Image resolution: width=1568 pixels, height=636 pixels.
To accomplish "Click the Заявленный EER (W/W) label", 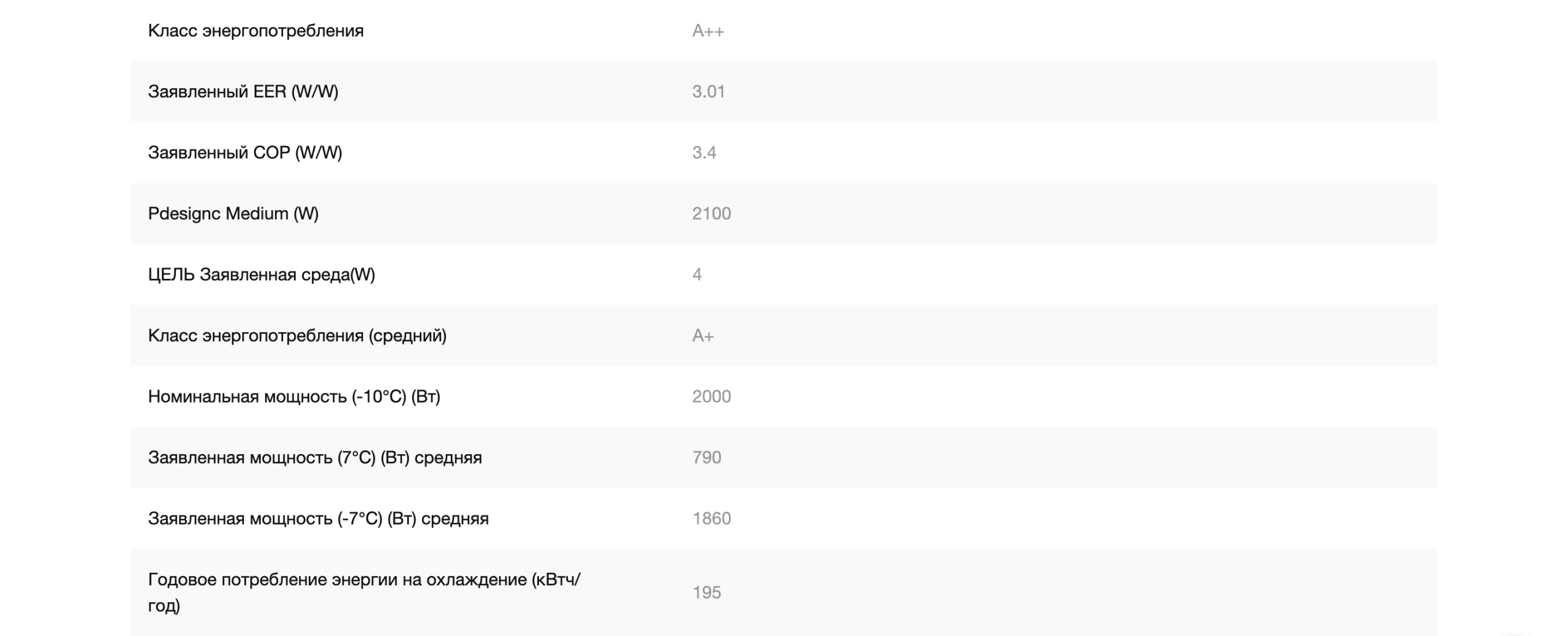I will click(x=243, y=91).
